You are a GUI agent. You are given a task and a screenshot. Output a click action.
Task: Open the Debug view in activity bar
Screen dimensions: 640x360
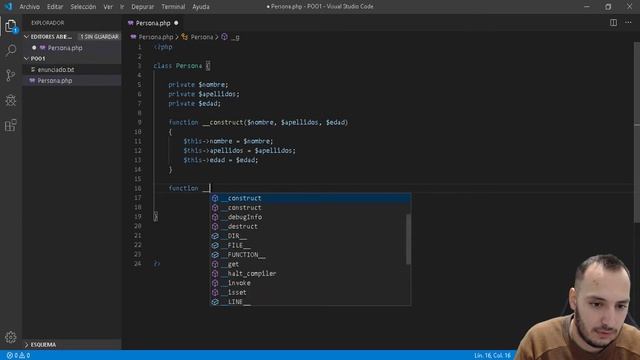pyautogui.click(x=11, y=100)
